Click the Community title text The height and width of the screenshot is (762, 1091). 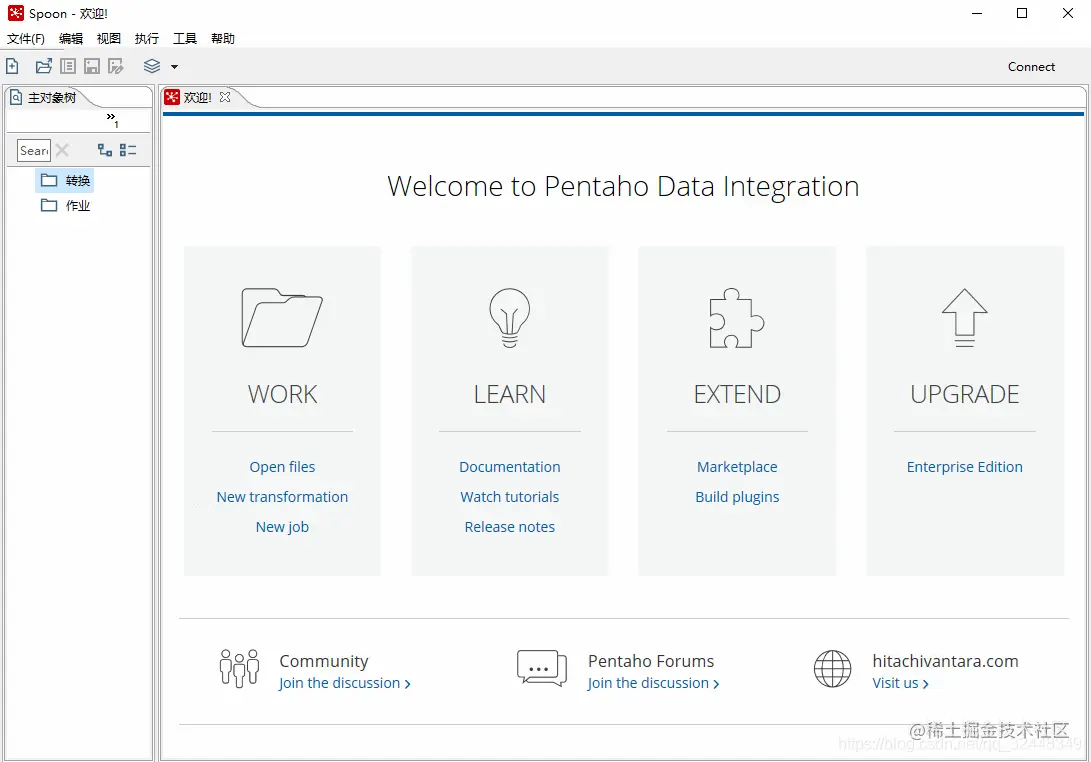(x=324, y=661)
